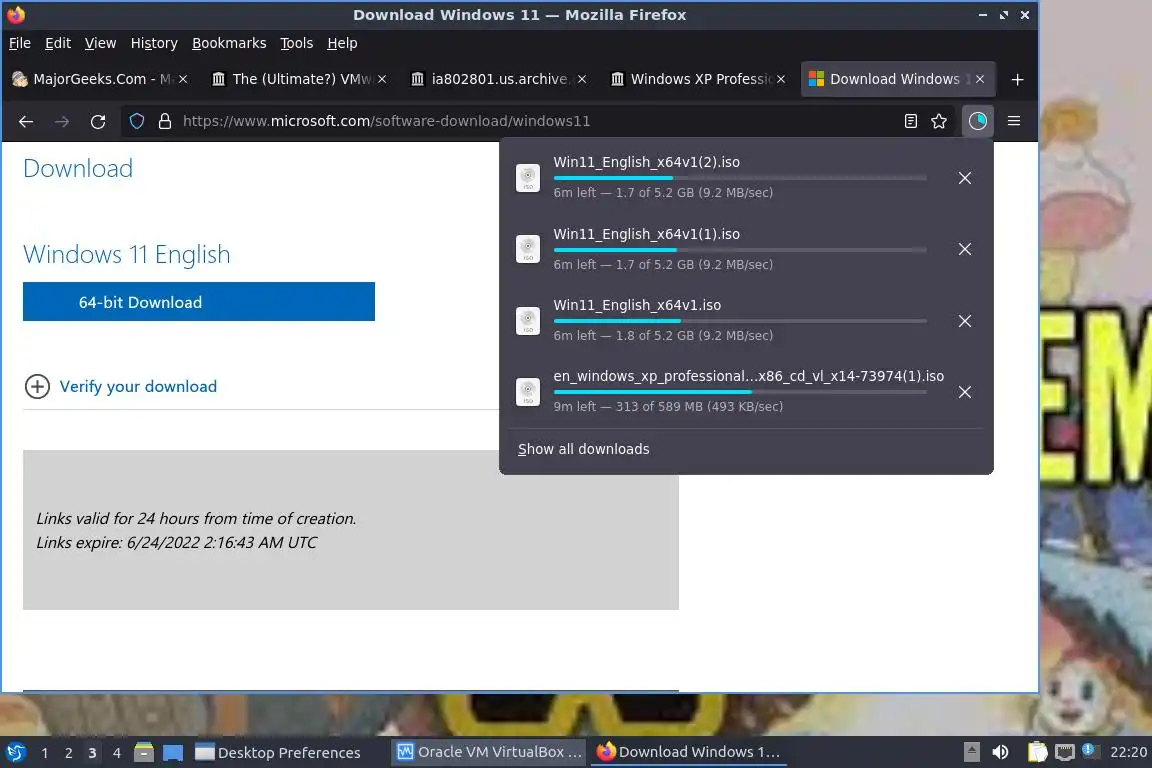Click the file icon of Win11_English_x64v1(2).iso

tap(528, 178)
